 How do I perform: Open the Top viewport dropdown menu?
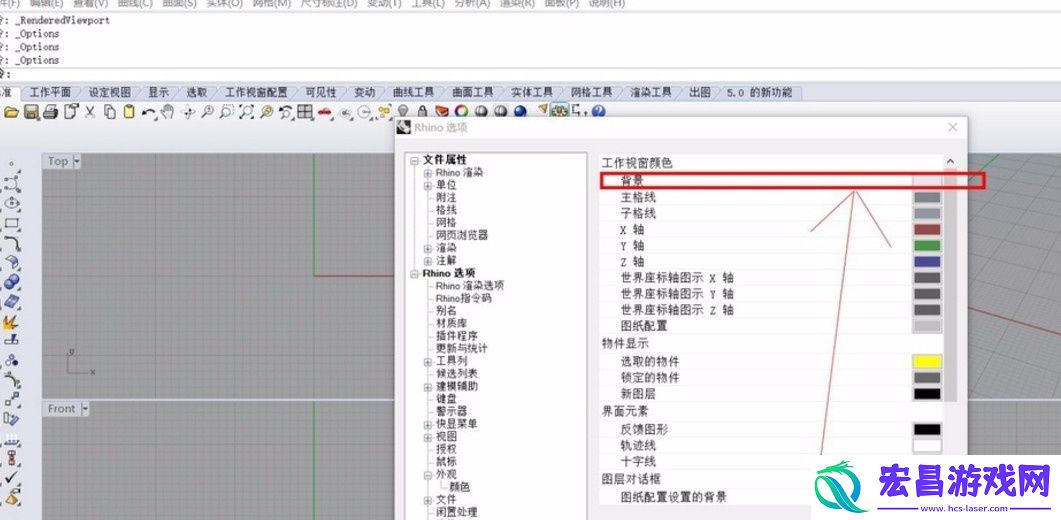(76, 161)
